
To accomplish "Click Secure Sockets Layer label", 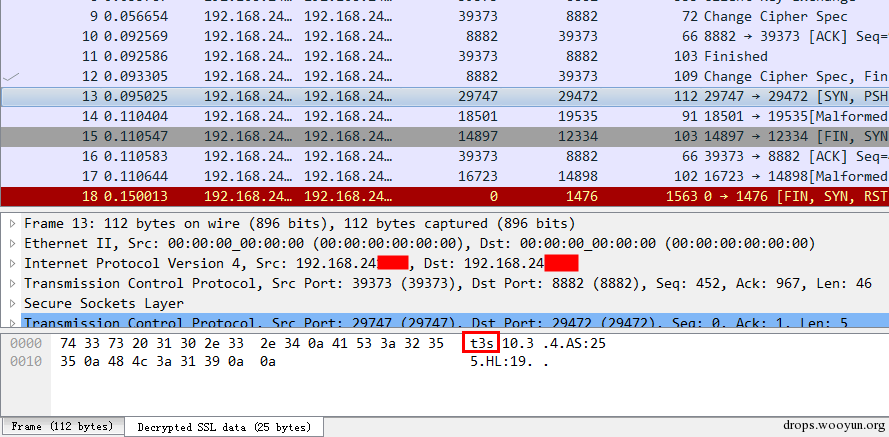I will coord(104,303).
